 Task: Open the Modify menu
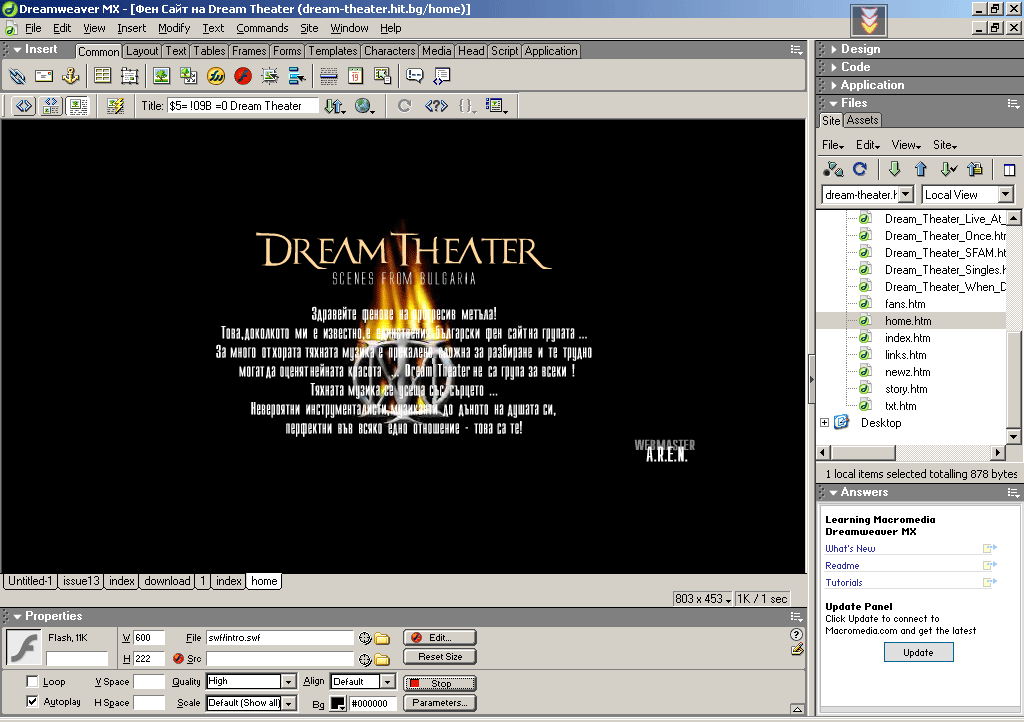pyautogui.click(x=174, y=28)
